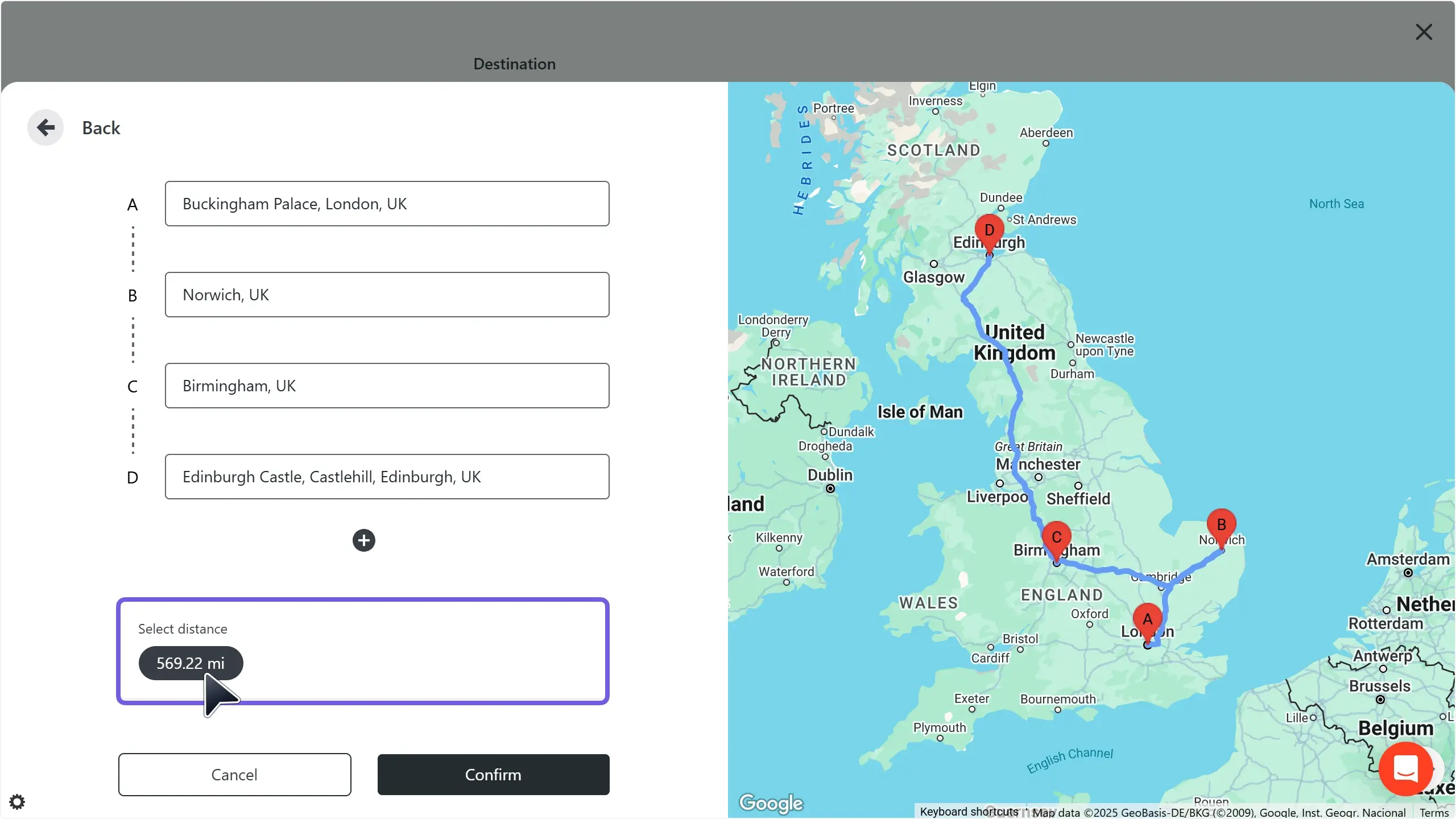
Task: Click map marker B at Norwich
Action: tap(1221, 526)
